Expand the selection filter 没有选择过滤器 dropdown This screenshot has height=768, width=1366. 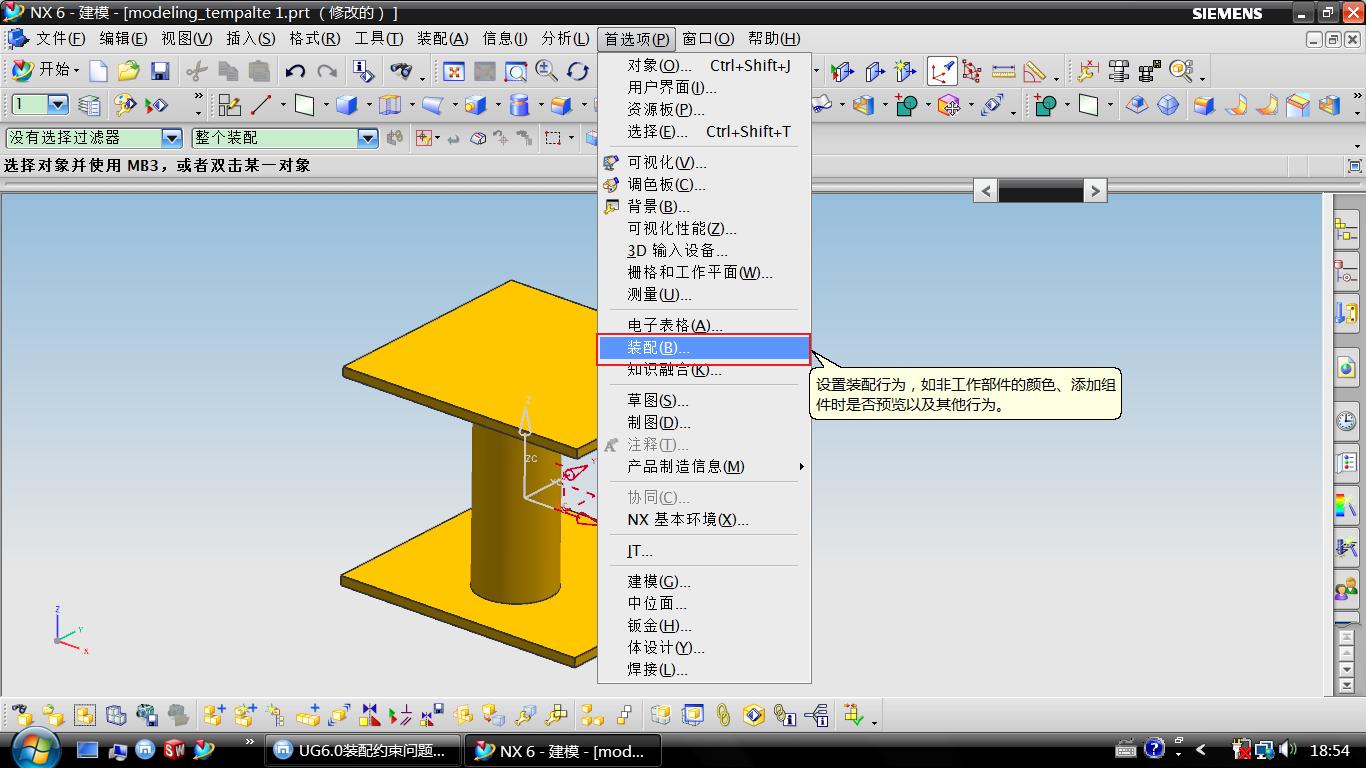pos(172,138)
